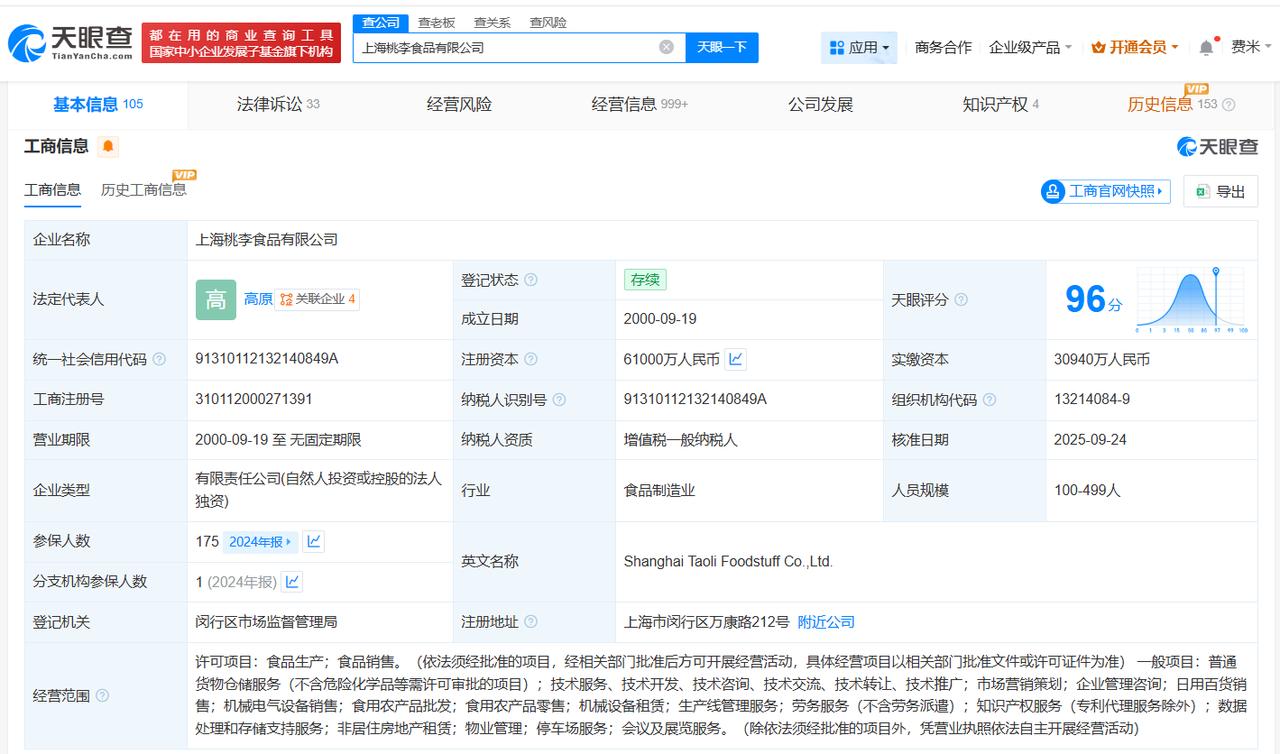
Task: Expand the 企业级产品 menu
Action: tap(1030, 47)
